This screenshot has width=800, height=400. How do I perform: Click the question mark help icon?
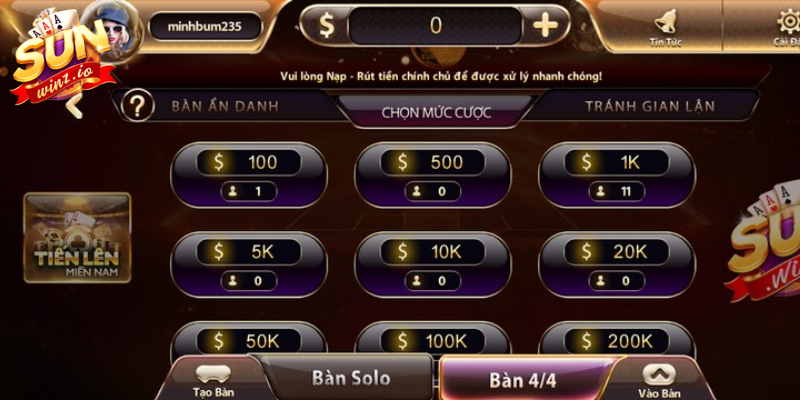point(137,105)
